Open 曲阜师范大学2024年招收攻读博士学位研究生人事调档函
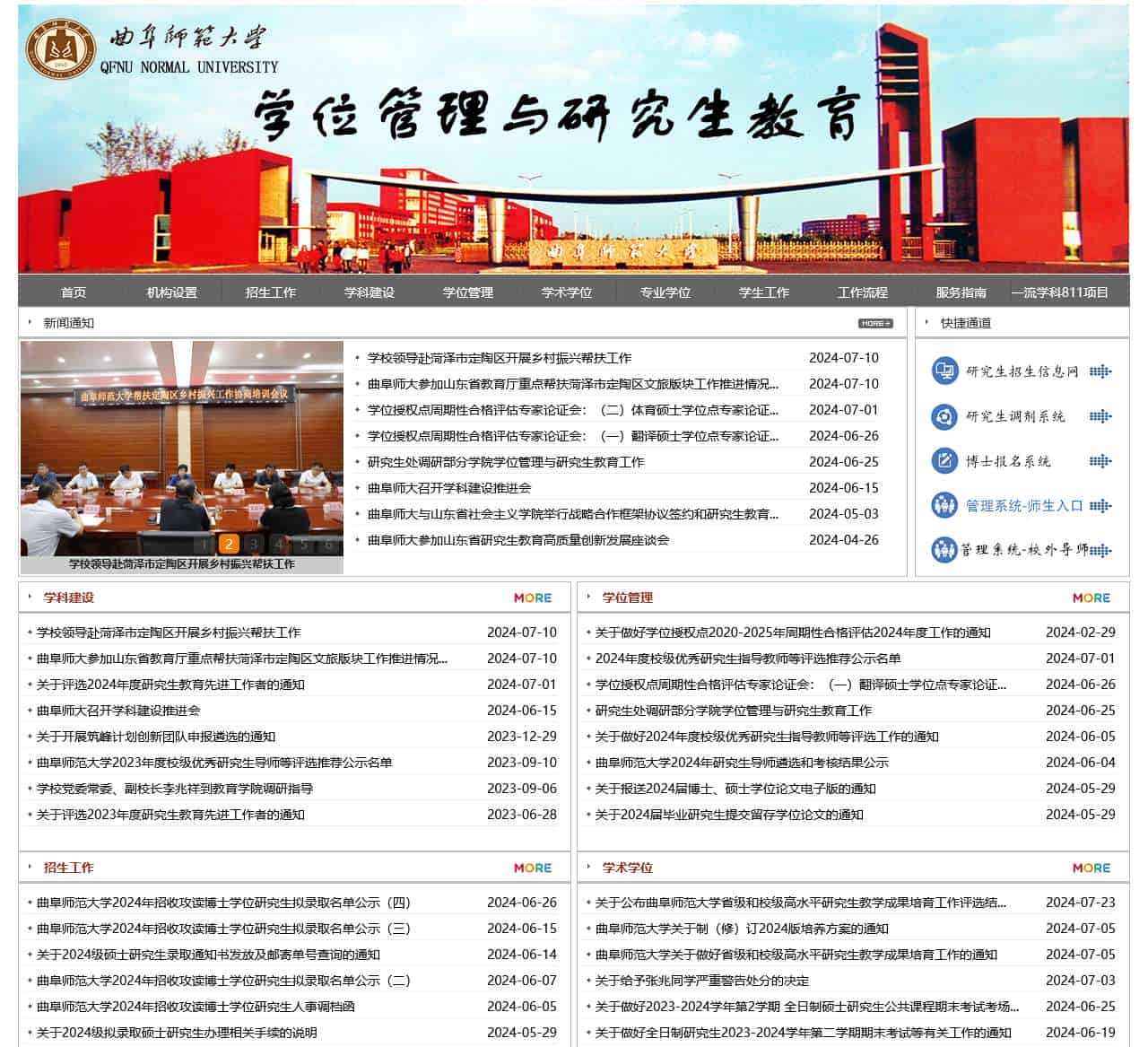 pos(196,1007)
